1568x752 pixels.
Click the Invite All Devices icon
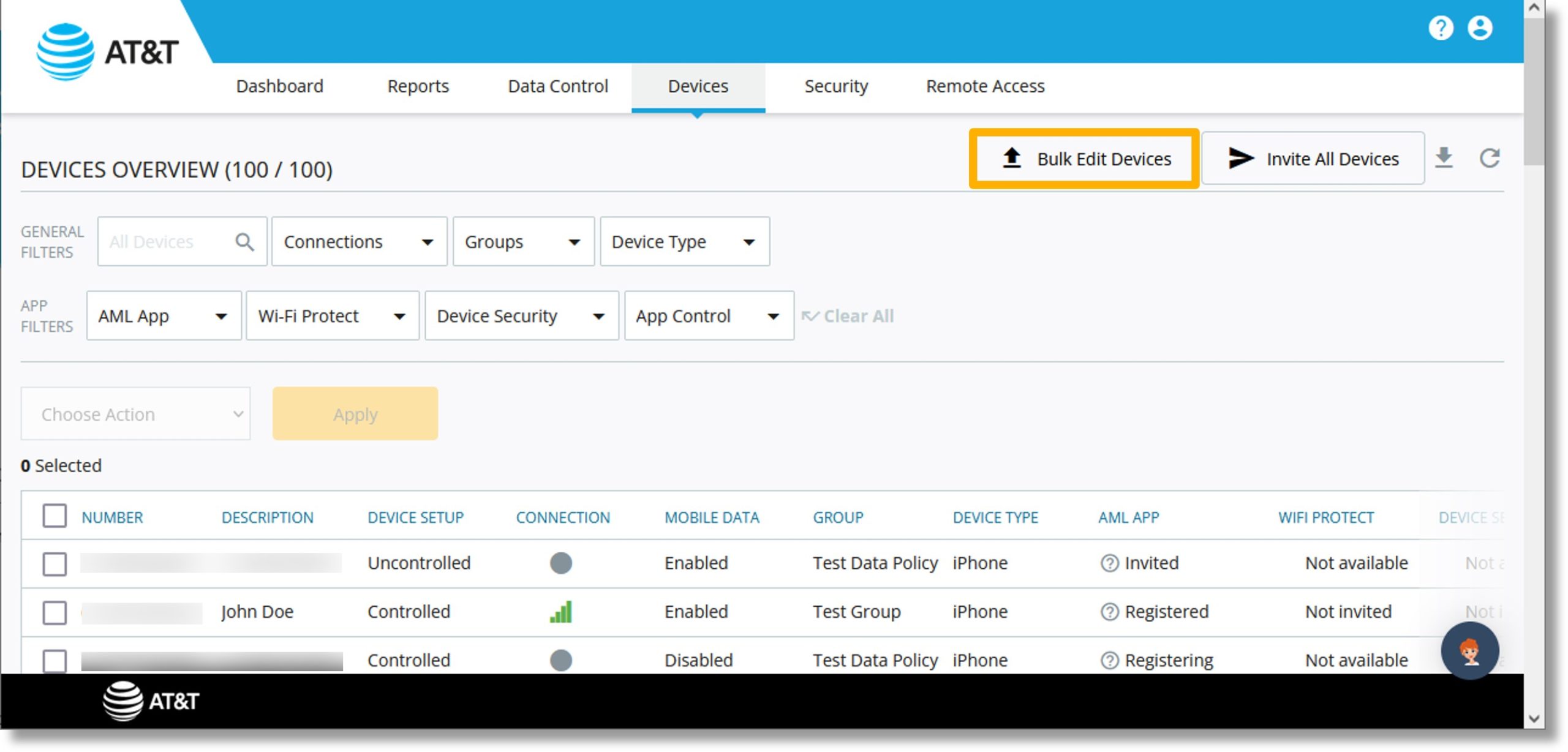[x=1232, y=158]
